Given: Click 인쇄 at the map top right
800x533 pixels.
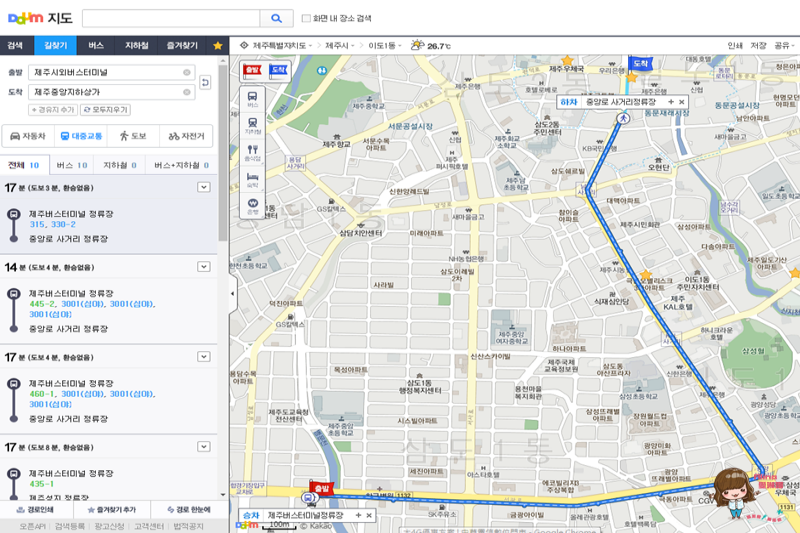Looking at the screenshot, I should [735, 45].
